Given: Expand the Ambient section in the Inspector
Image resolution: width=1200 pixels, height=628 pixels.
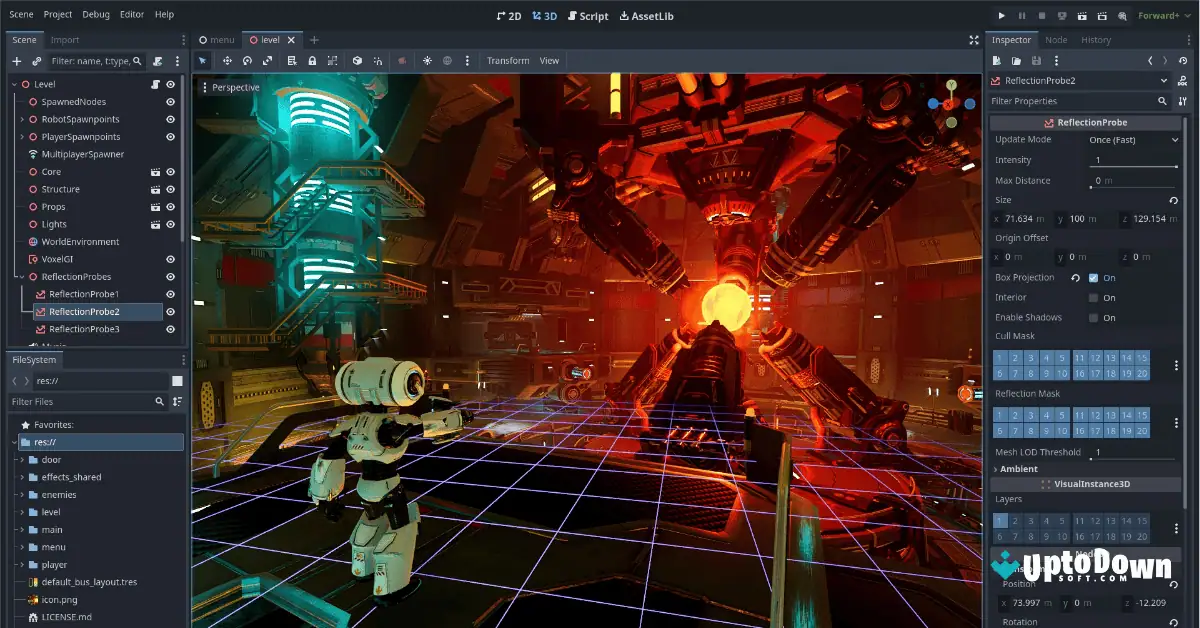Looking at the screenshot, I should click(x=1017, y=468).
